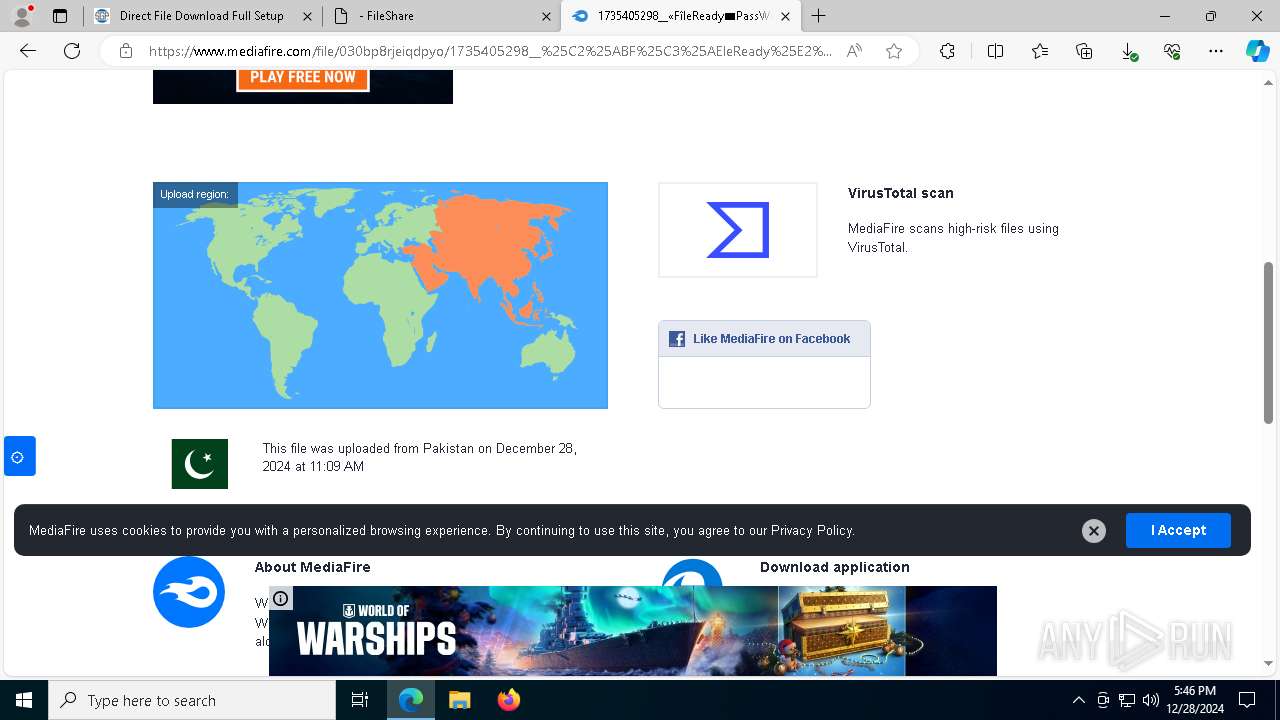The image size is (1280, 720).
Task: Click the Upload region world map
Action: pyautogui.click(x=380, y=295)
